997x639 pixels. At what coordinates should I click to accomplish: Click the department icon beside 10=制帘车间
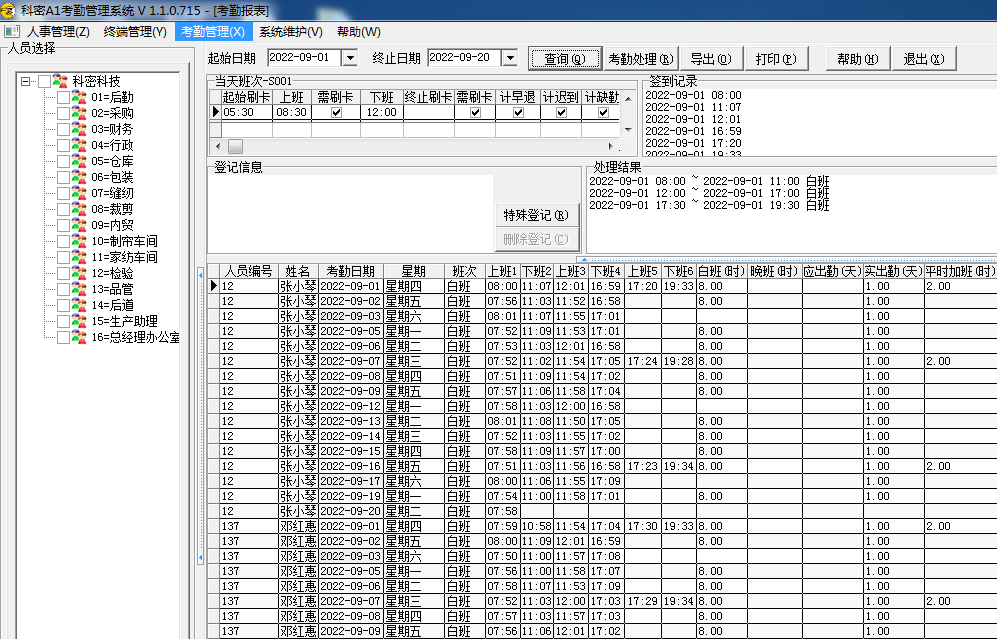(x=79, y=241)
